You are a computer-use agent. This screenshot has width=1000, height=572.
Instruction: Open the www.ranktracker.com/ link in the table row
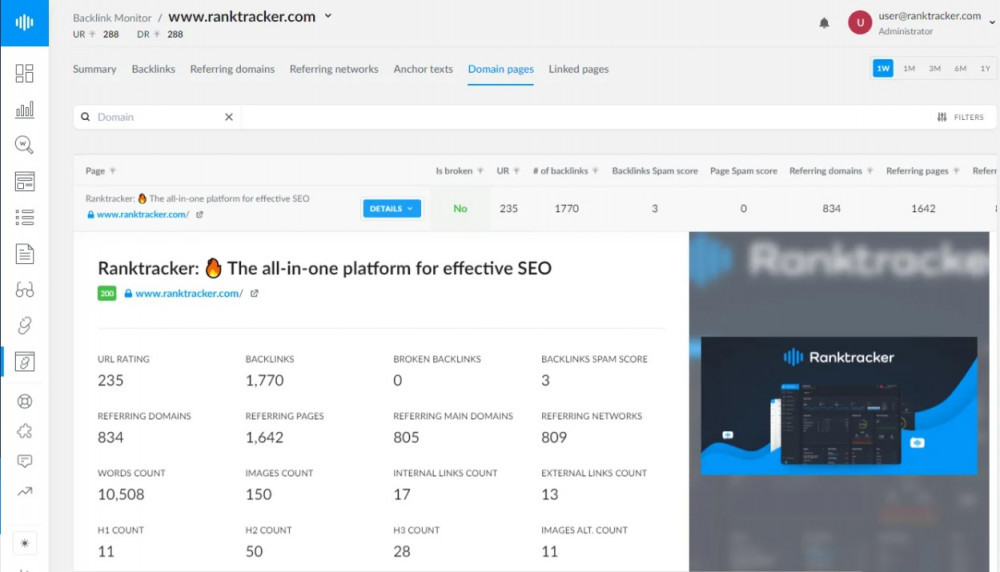point(143,215)
